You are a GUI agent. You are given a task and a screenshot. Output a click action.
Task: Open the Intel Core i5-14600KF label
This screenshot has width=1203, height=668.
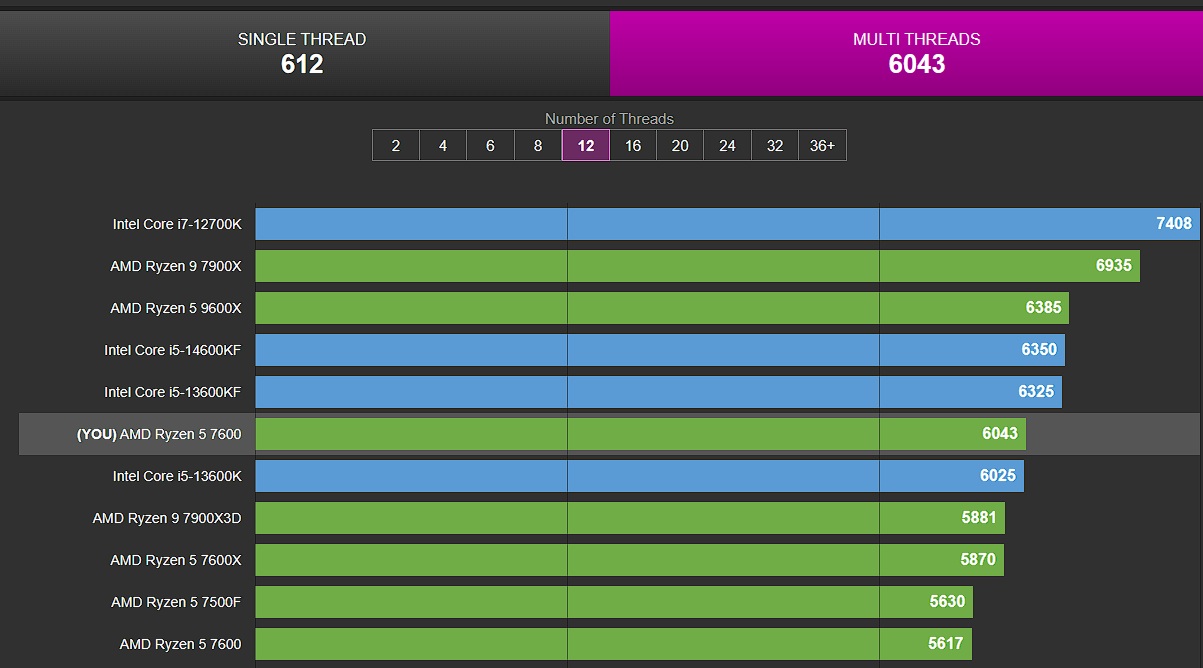pos(173,350)
